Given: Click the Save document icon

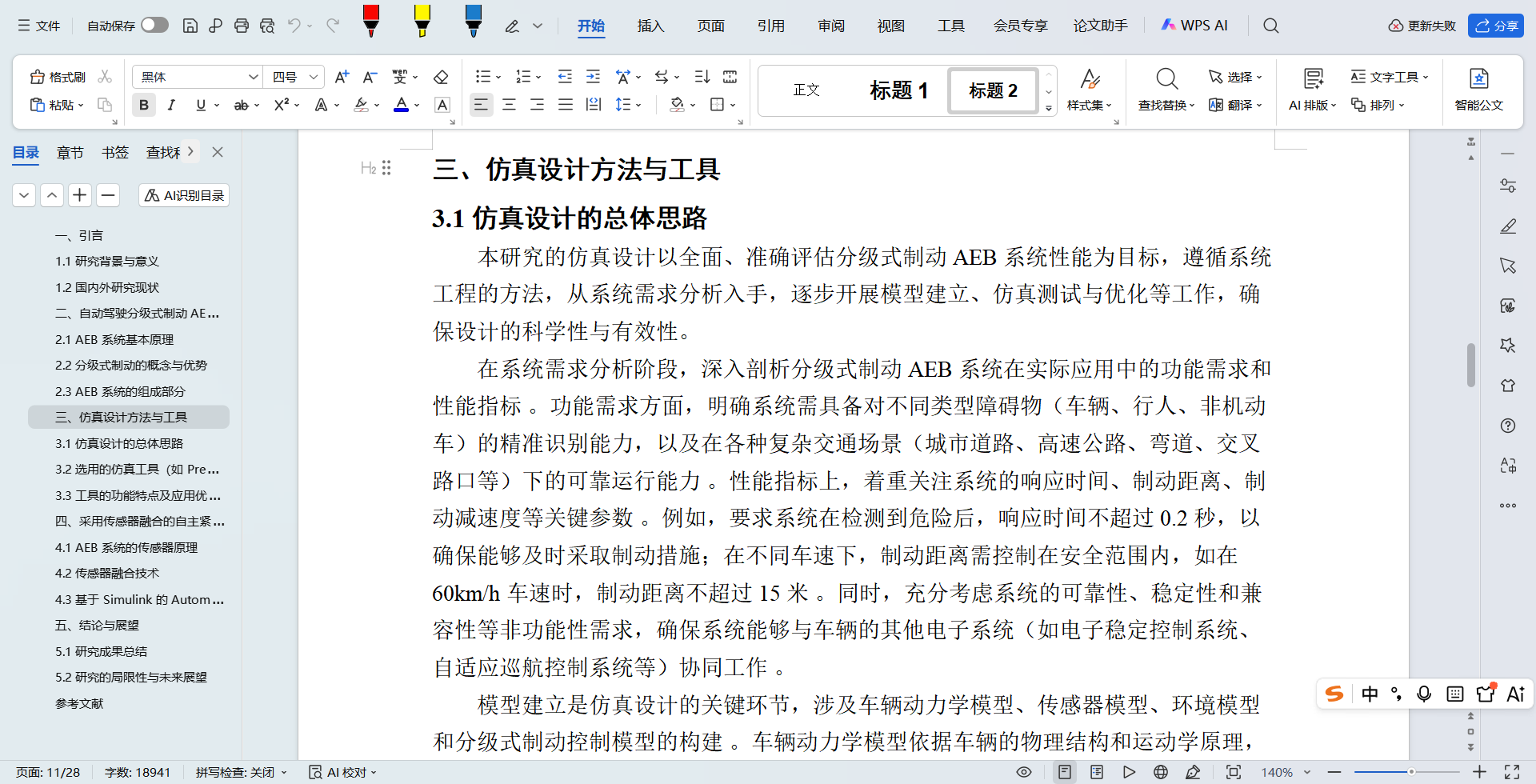Looking at the screenshot, I should click(190, 26).
